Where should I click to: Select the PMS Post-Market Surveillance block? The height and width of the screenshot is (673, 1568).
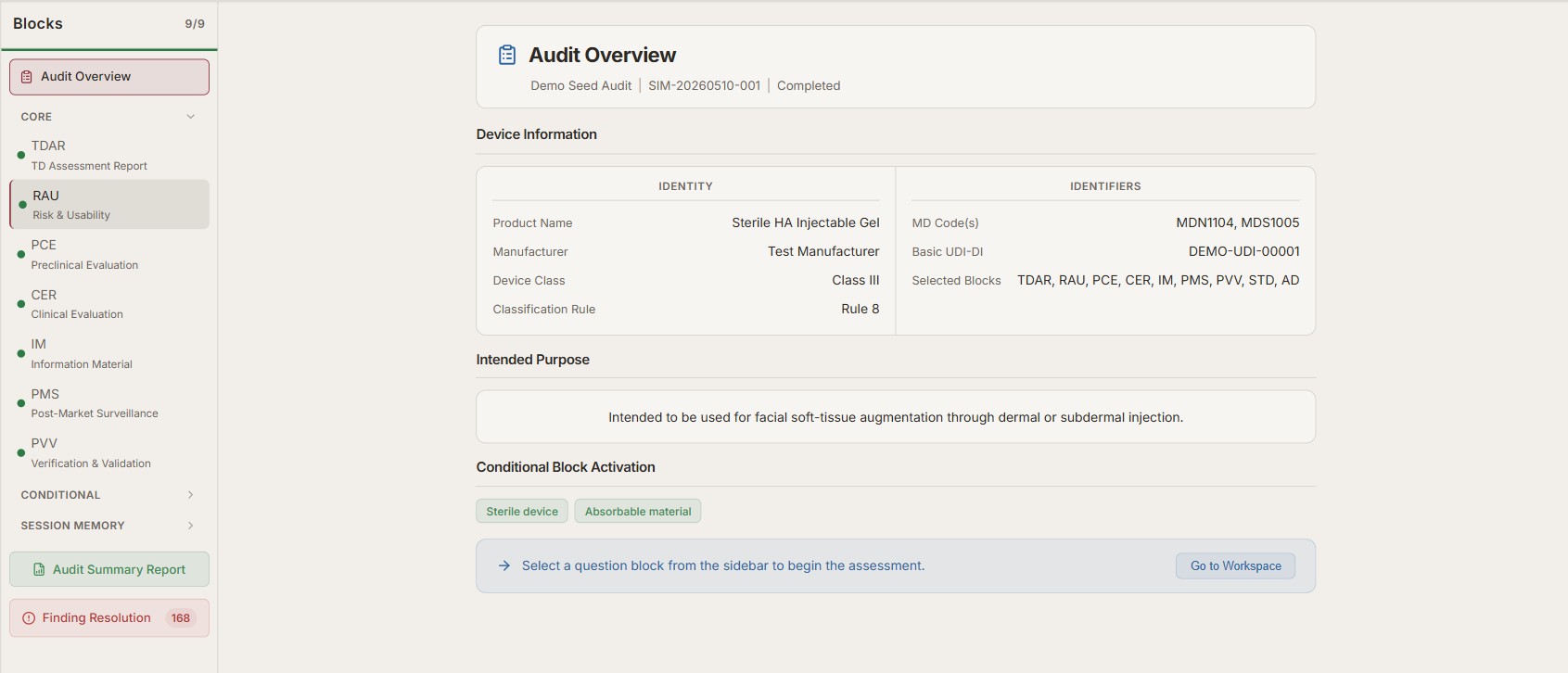109,403
